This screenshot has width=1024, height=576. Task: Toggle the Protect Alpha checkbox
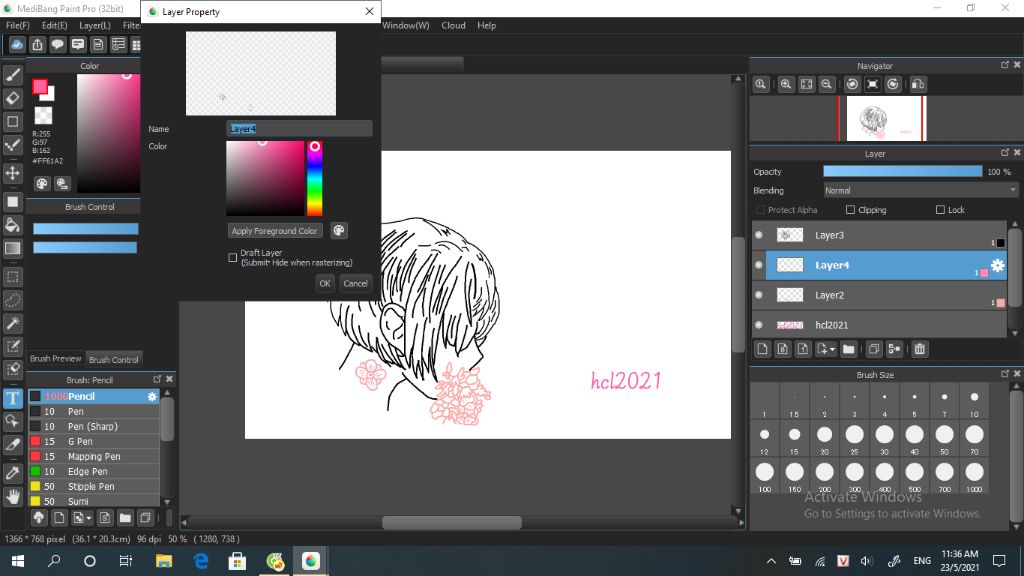tap(760, 210)
